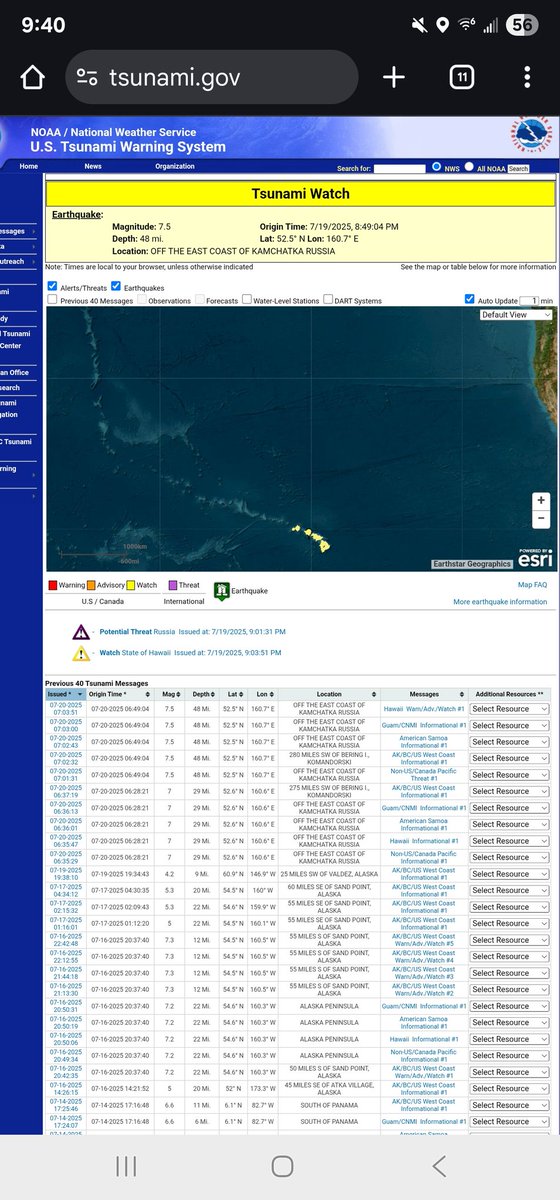Click the purple Threat legend swatch
Image resolution: width=560 pixels, height=1200 pixels.
click(171, 584)
